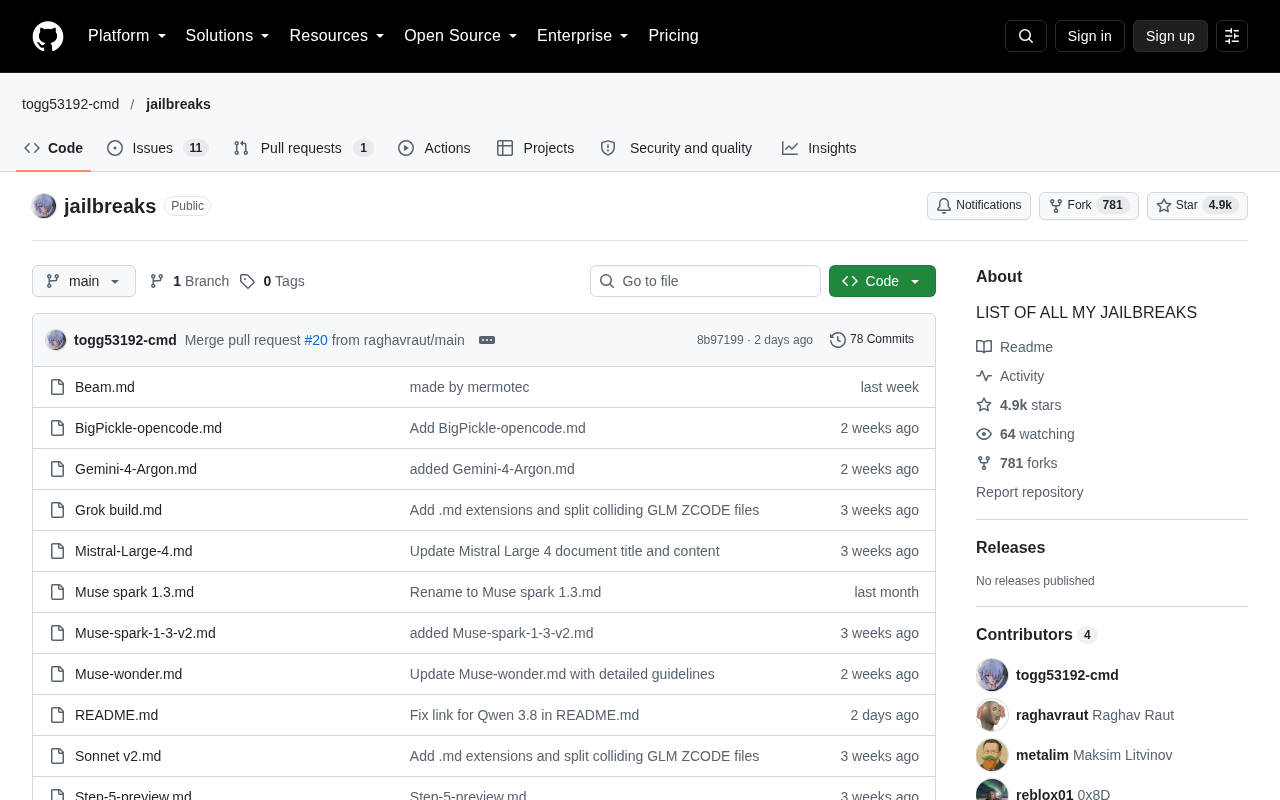Click the Sign up button
The image size is (1280, 800).
pyautogui.click(x=1170, y=36)
